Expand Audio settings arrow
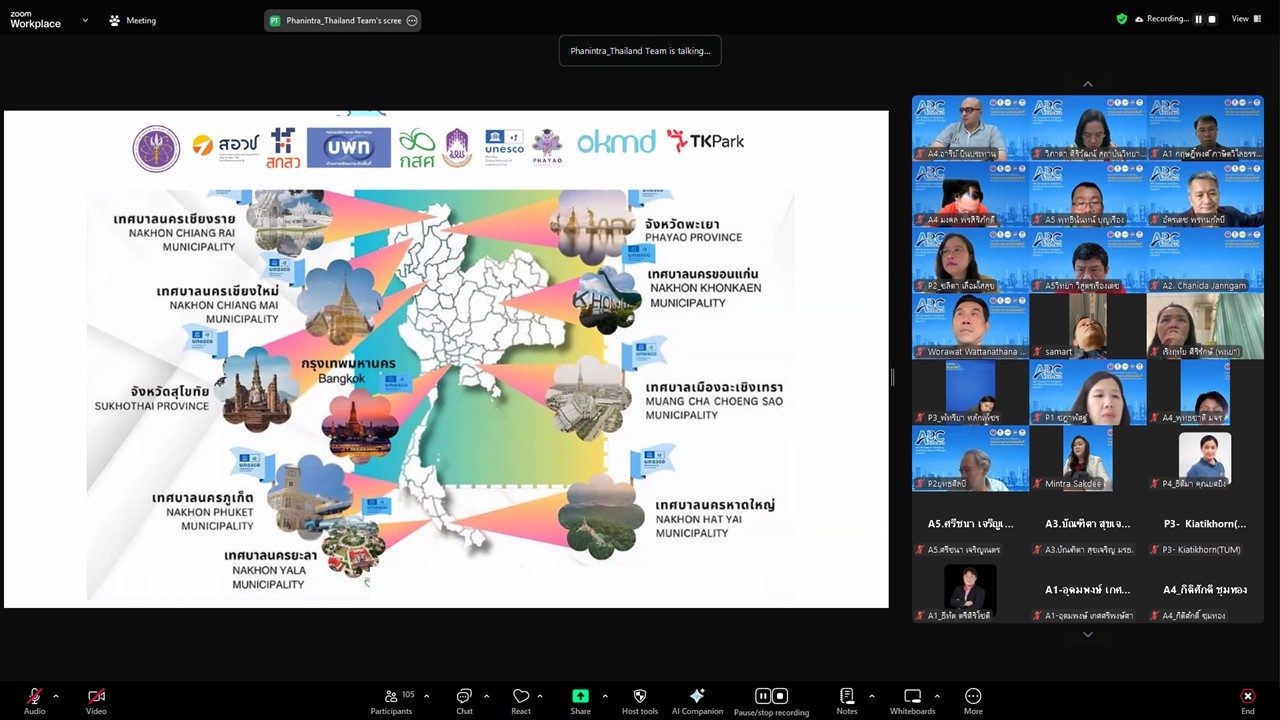The width and height of the screenshot is (1280, 720). pos(56,696)
